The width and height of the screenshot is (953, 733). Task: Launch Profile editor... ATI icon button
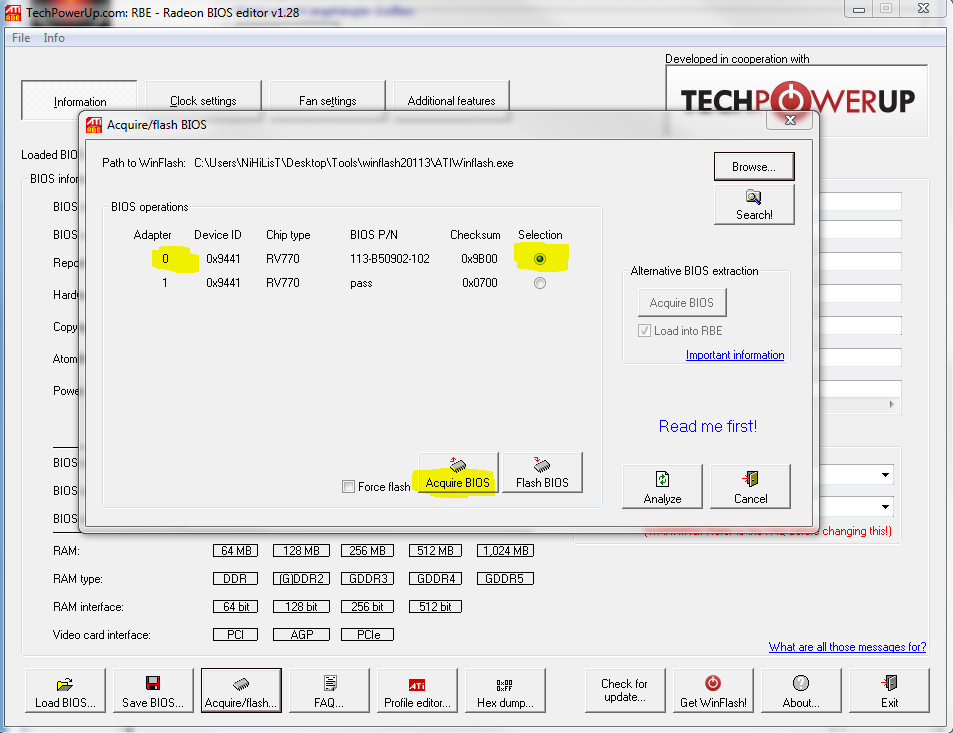pyautogui.click(x=418, y=690)
